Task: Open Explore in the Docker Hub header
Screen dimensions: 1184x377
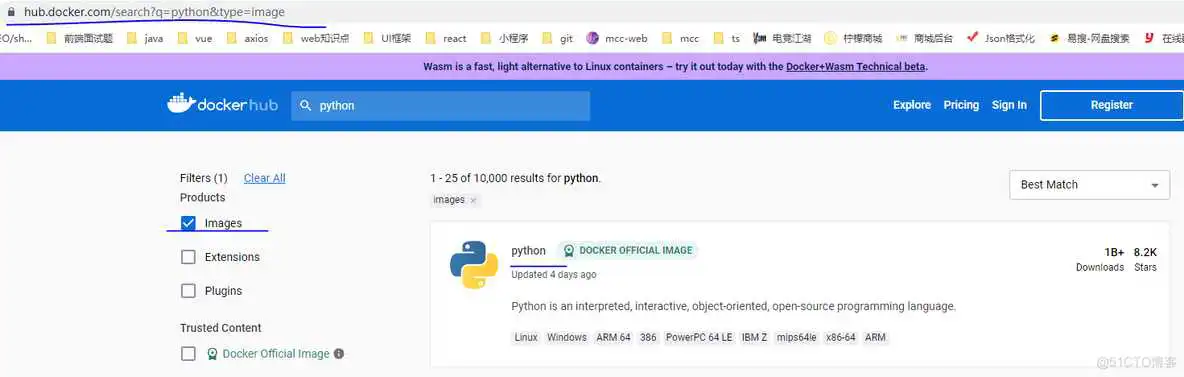Action: [911, 105]
